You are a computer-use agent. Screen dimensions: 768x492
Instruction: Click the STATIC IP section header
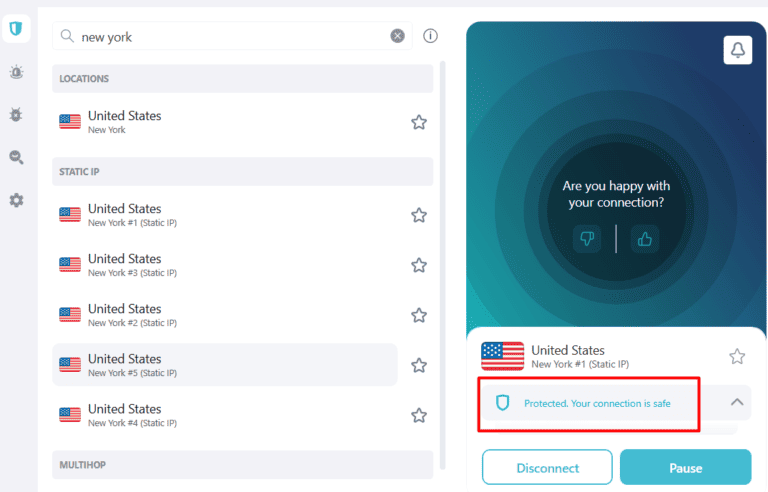243,172
